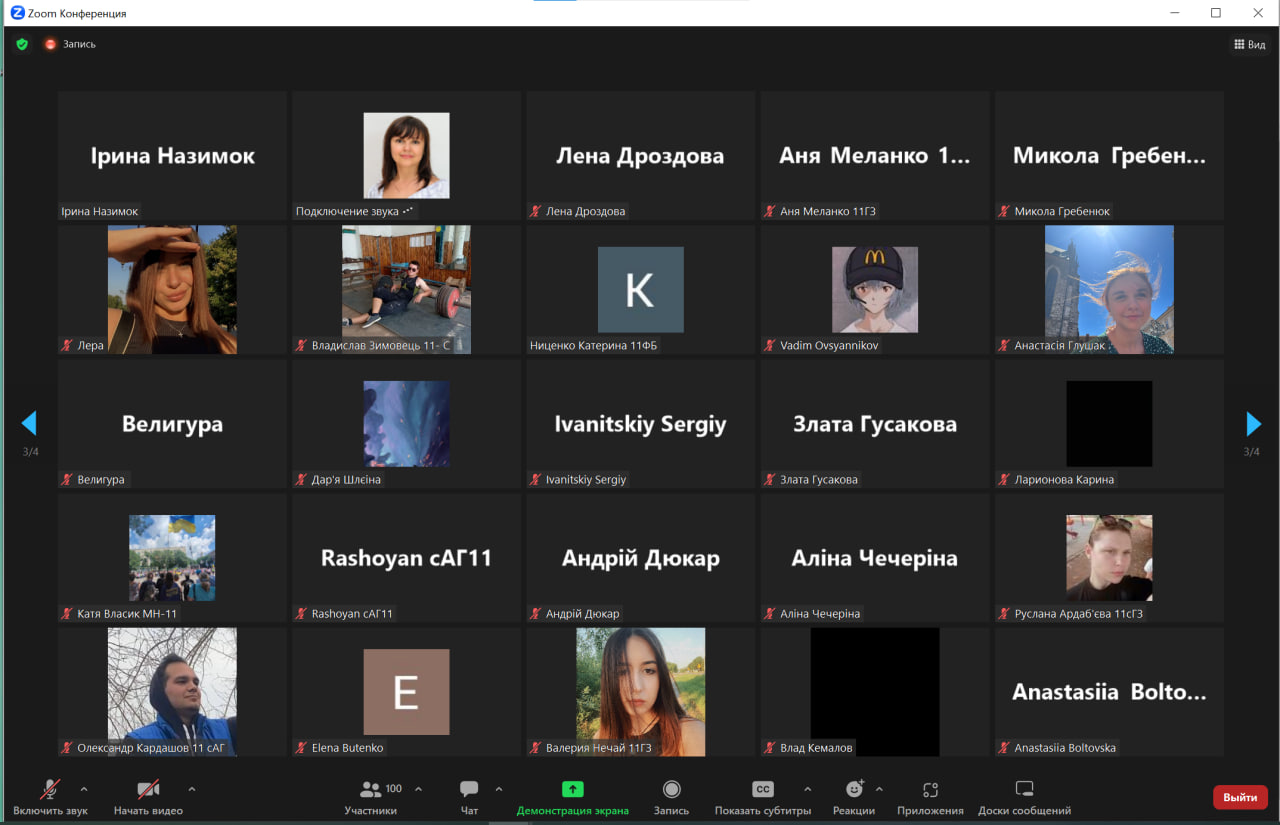Image resolution: width=1280 pixels, height=825 pixels.
Task: Open the Вид view layout menu
Action: pos(1250,44)
